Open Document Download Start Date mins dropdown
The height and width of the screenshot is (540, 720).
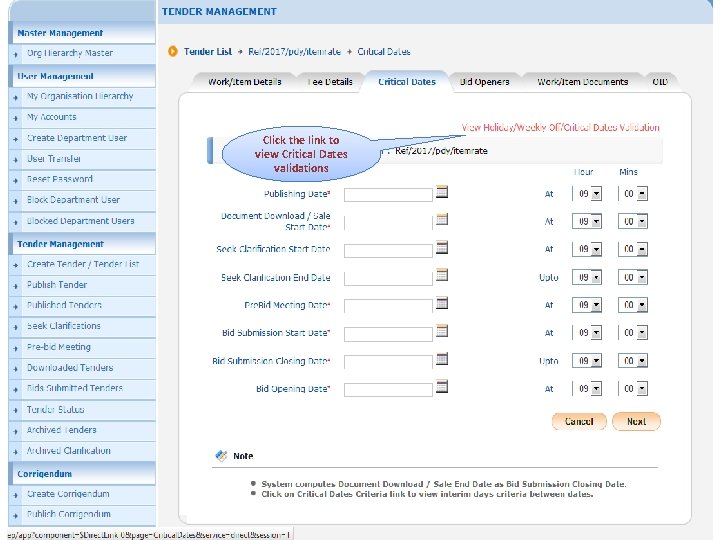tap(642, 222)
